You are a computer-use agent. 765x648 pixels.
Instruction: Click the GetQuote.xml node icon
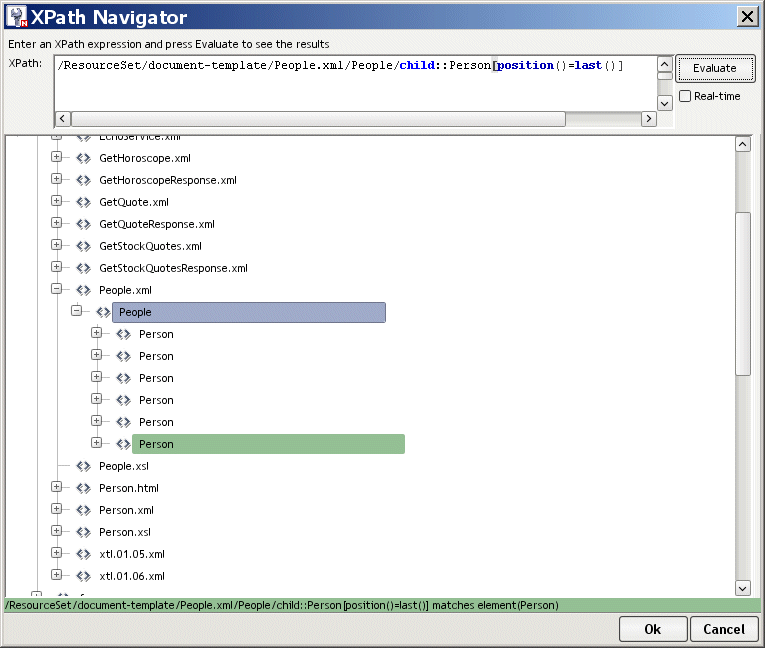(x=83, y=202)
